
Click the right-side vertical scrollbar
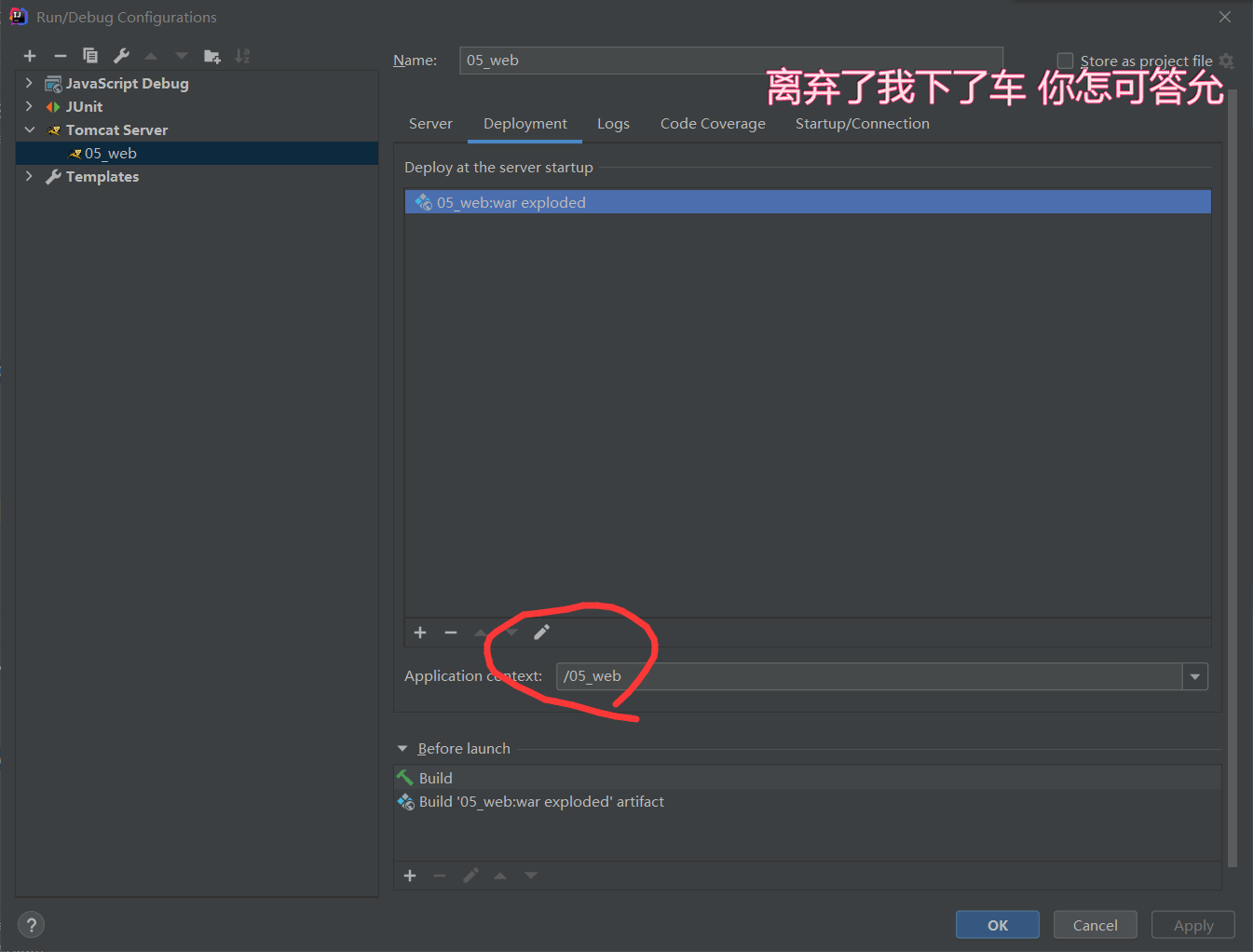(x=1233, y=478)
